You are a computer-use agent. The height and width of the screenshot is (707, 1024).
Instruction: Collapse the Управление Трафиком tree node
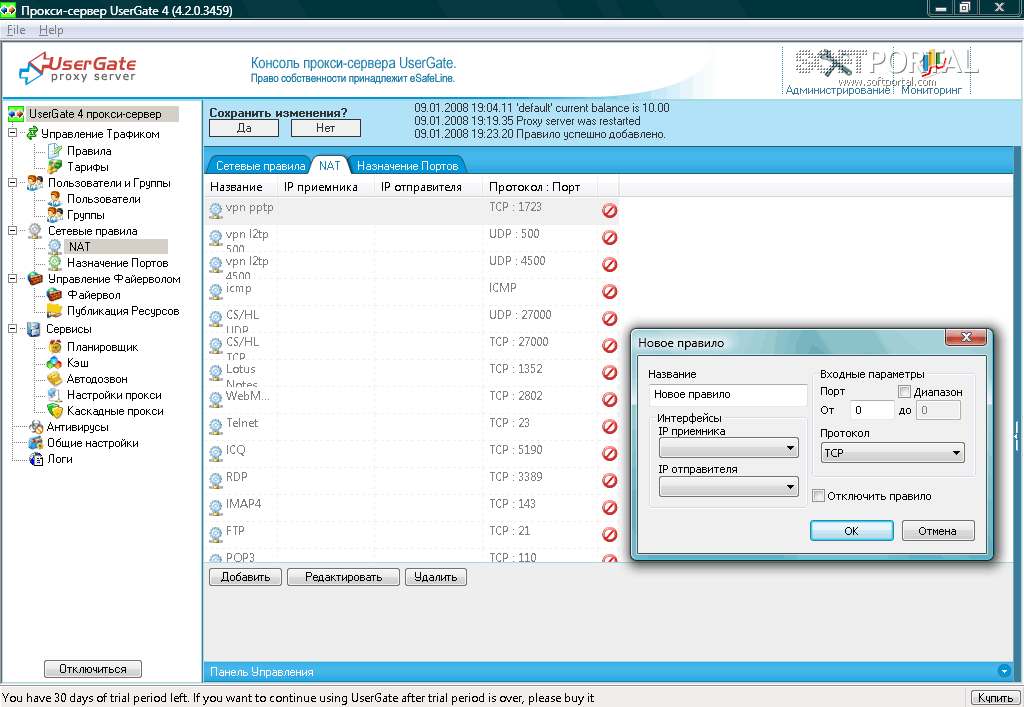pos(12,133)
